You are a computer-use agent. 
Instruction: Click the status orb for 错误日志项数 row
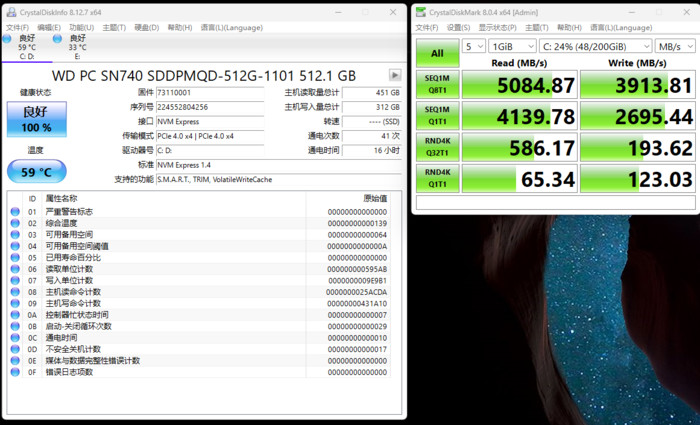click(x=15, y=372)
